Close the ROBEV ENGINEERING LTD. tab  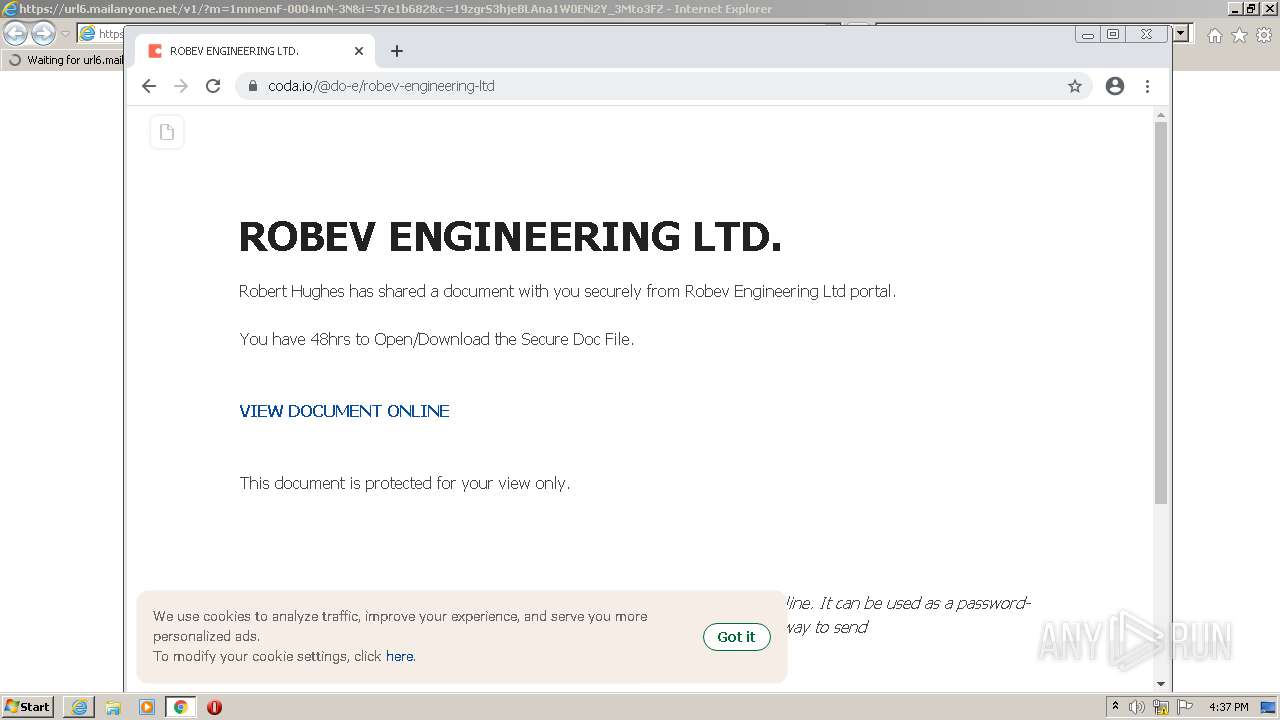359,51
